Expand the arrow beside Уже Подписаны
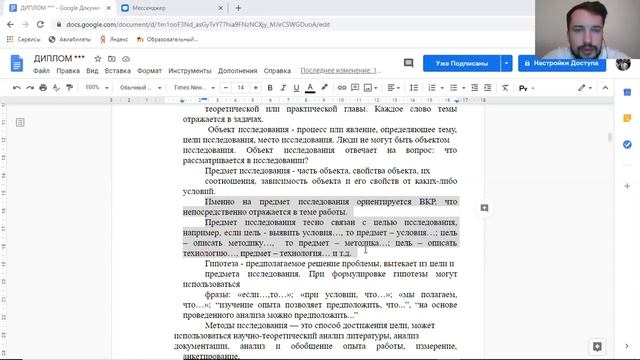Image resolution: width=640 pixels, height=360 pixels. [x=506, y=63]
